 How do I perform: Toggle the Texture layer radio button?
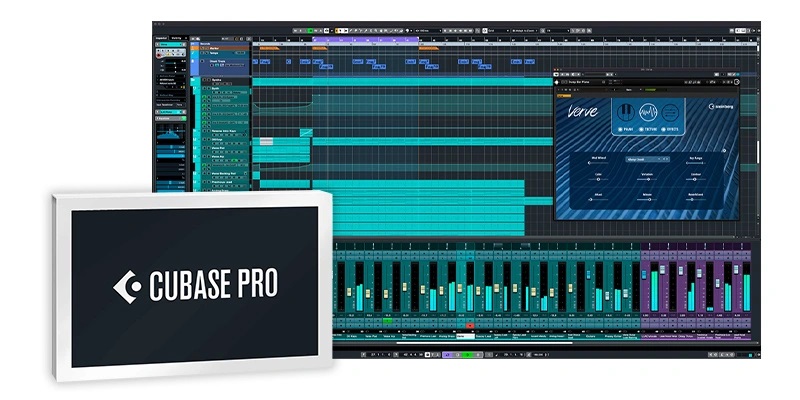click(643, 129)
